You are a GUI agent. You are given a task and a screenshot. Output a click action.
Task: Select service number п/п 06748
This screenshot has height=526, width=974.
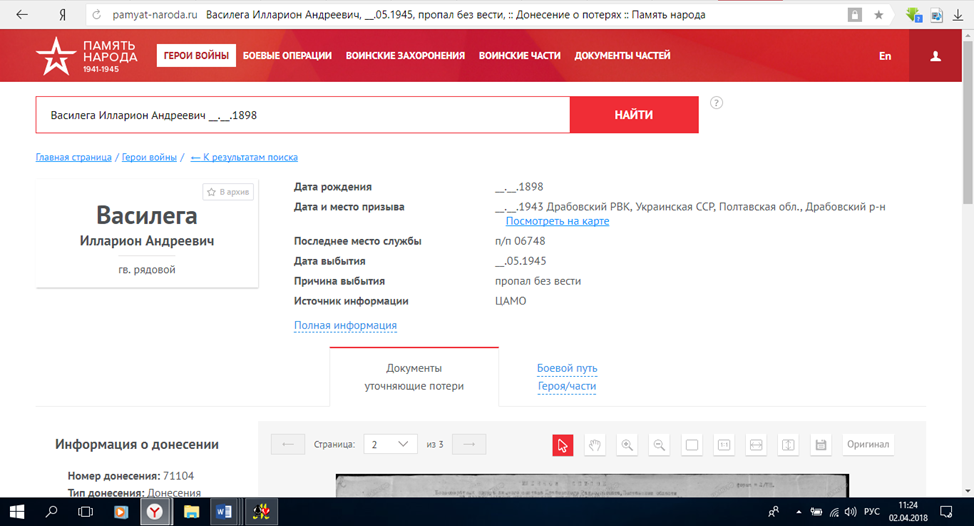(520, 241)
